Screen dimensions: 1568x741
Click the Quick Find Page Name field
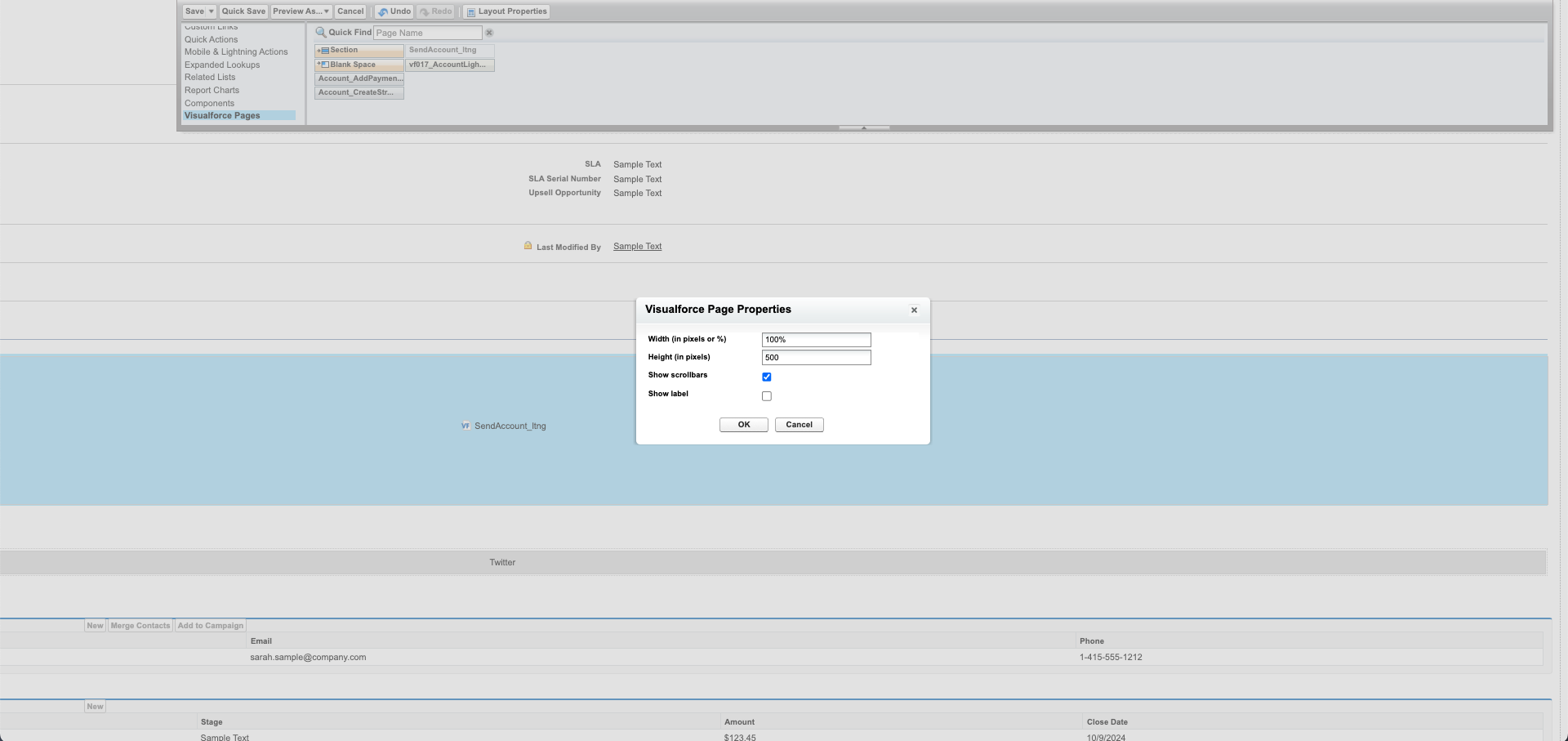tap(428, 33)
